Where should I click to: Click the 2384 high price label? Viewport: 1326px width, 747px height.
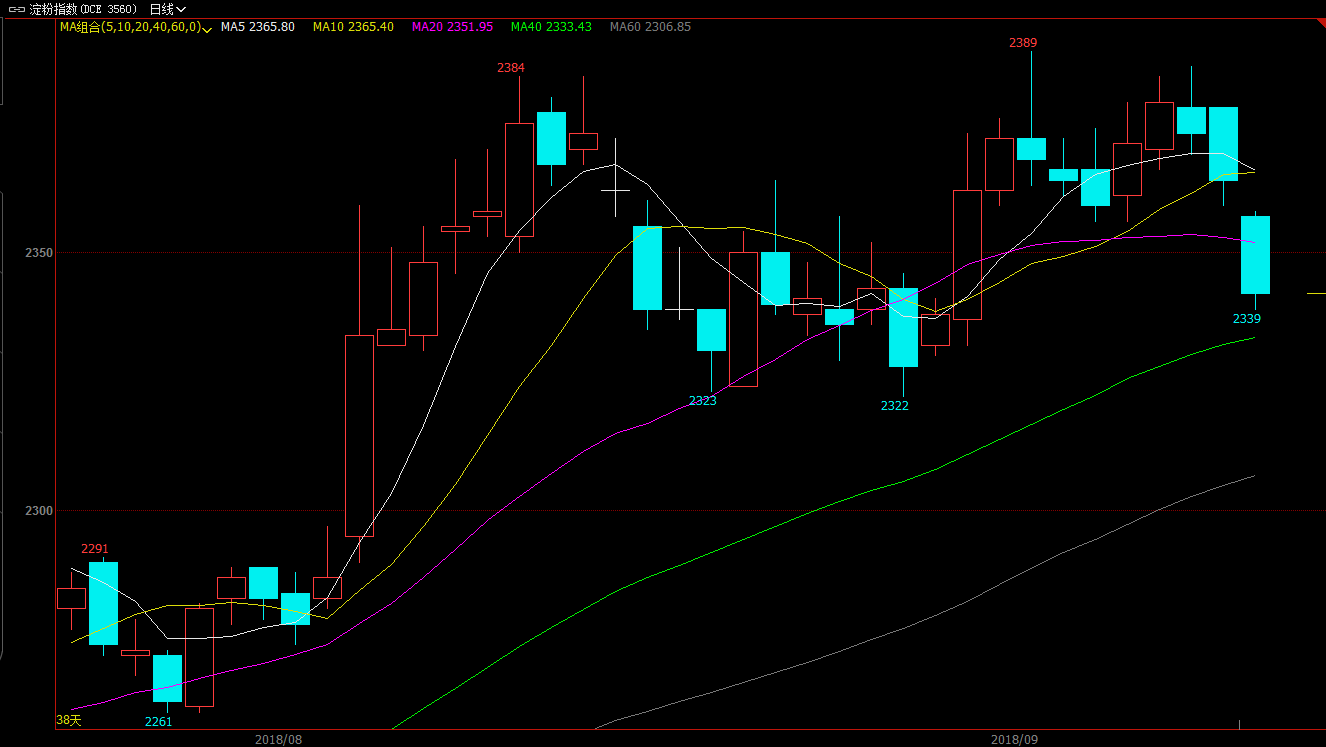510,67
